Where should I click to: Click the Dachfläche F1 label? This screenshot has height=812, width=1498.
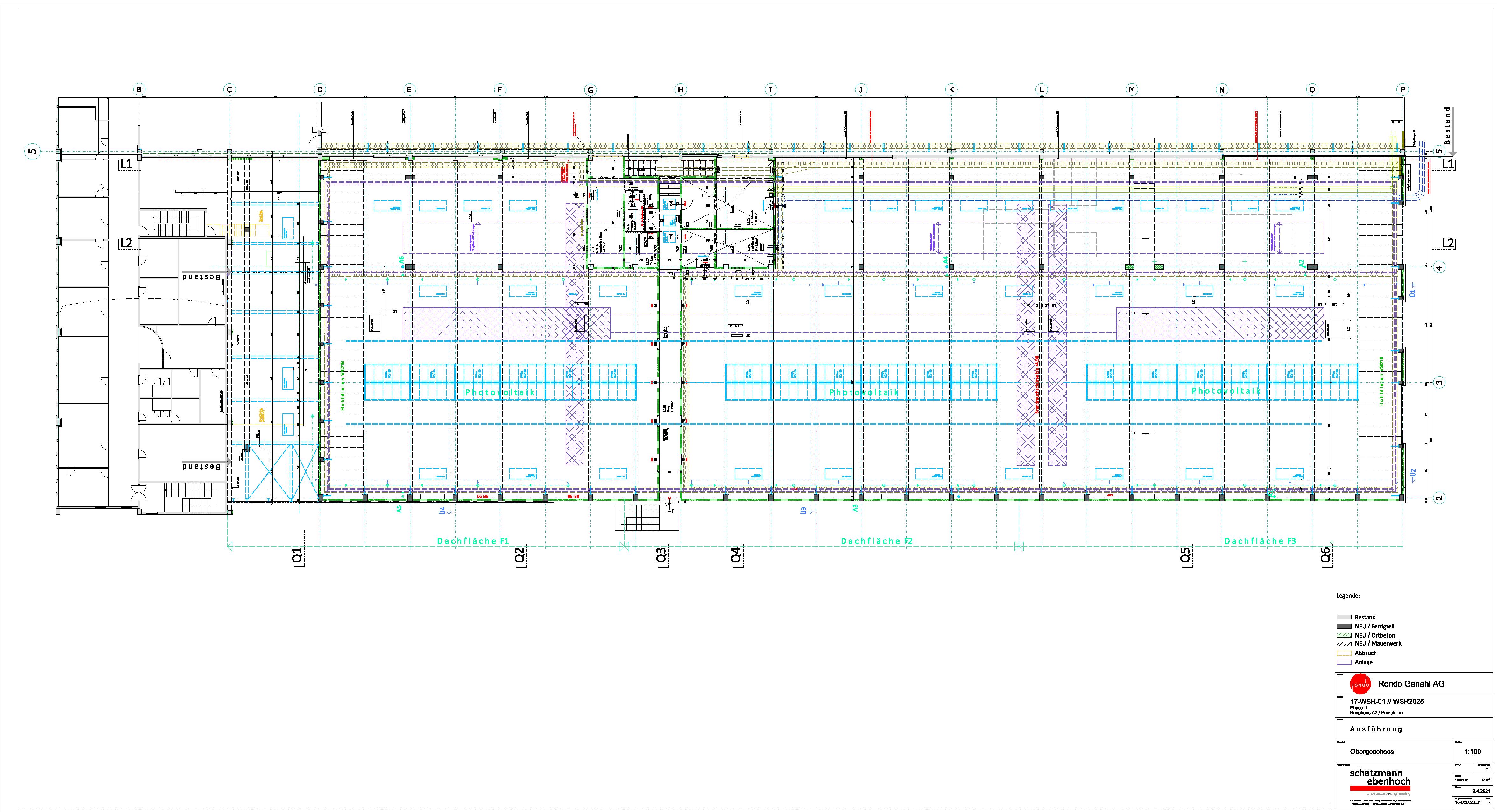coord(473,541)
